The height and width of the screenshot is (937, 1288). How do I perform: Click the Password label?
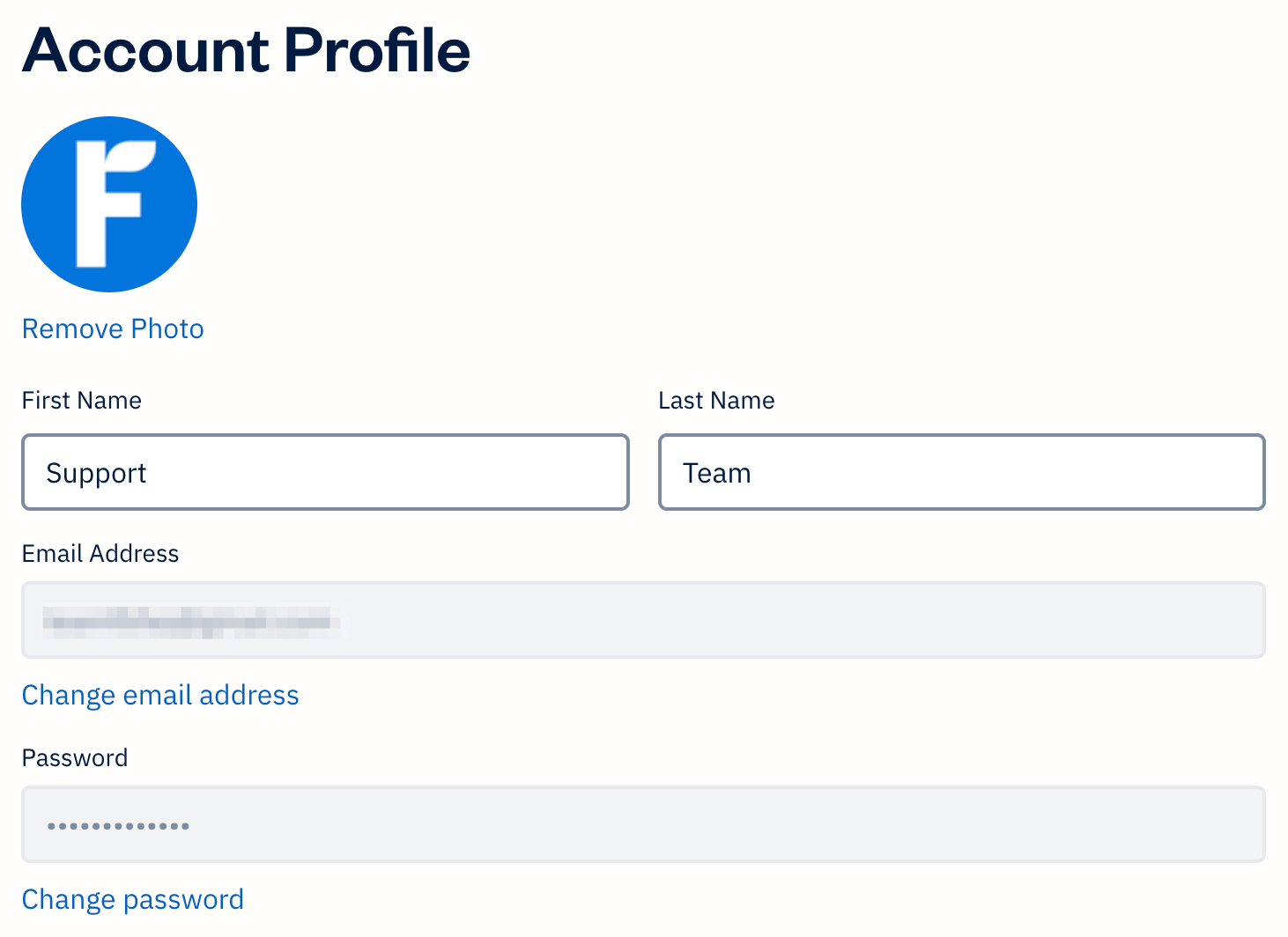(x=75, y=758)
